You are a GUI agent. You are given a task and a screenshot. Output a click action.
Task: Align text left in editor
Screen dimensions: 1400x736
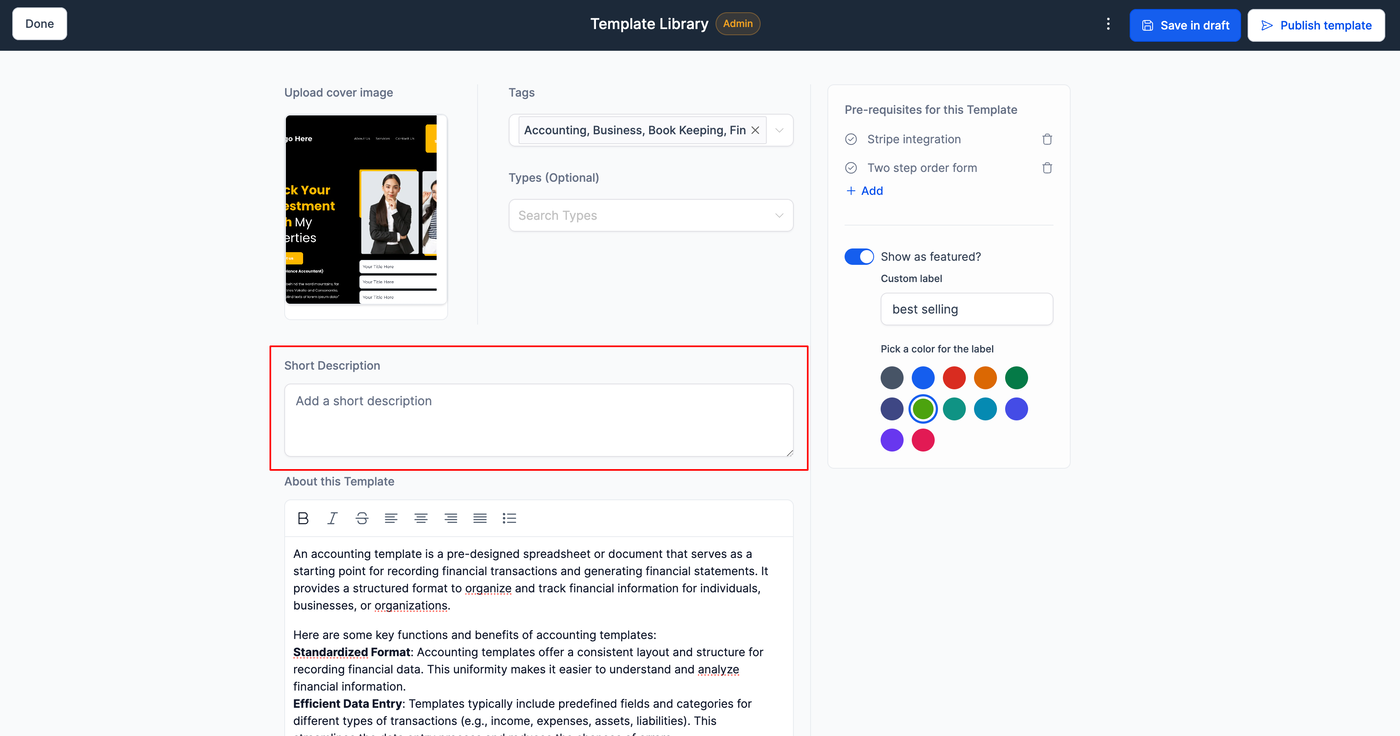(x=391, y=518)
